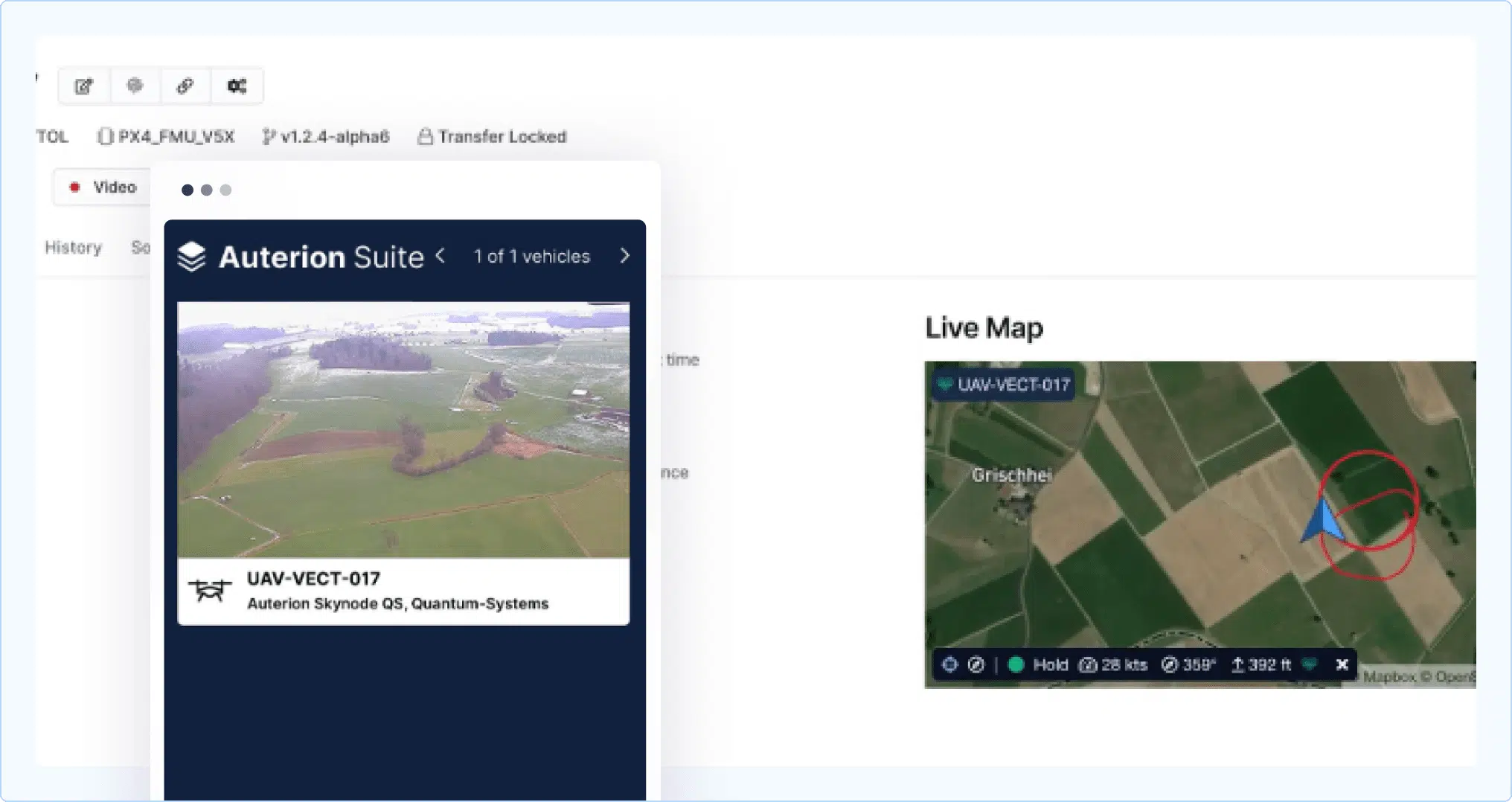Viewport: 1512px width, 802px height.
Task: Click the compass icon left of the Hold status
Action: 976,664
